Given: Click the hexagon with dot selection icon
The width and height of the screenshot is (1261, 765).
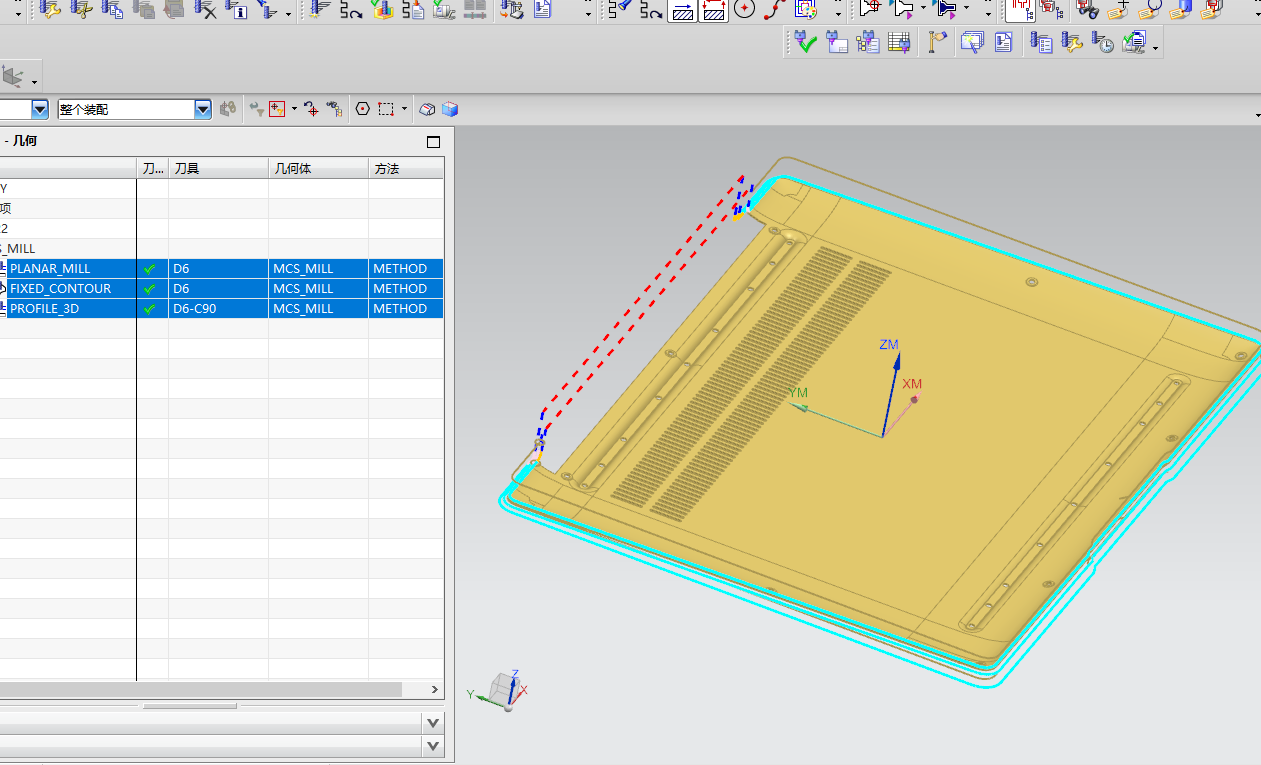Looking at the screenshot, I should click(x=362, y=109).
